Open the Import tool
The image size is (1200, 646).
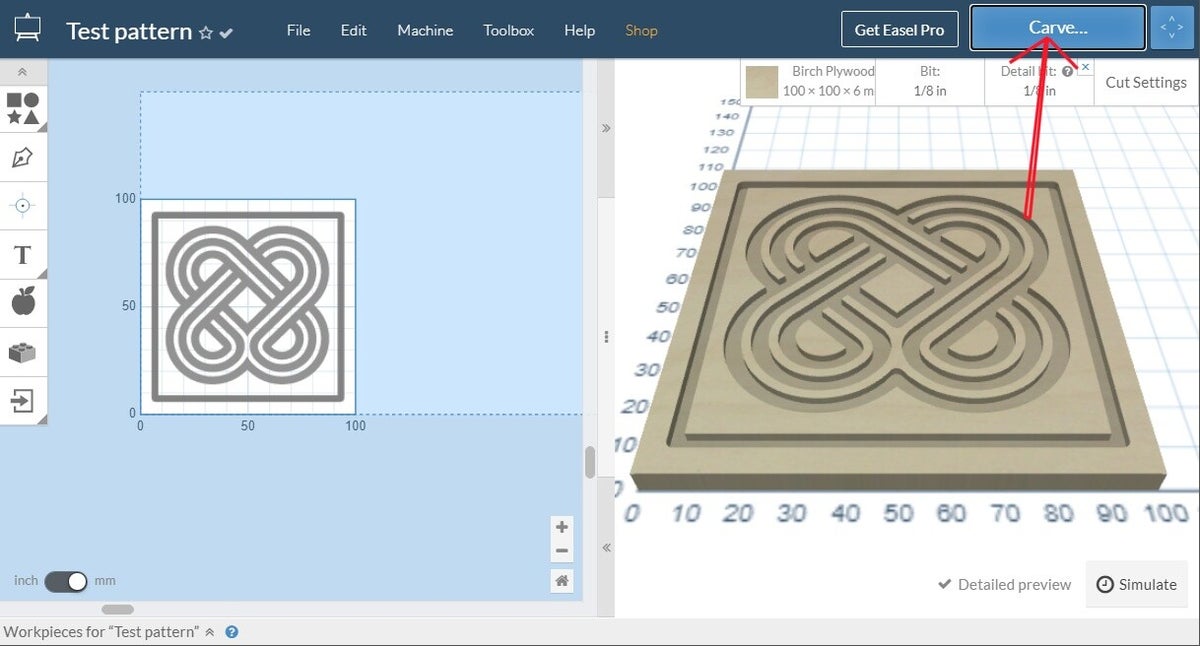click(23, 401)
